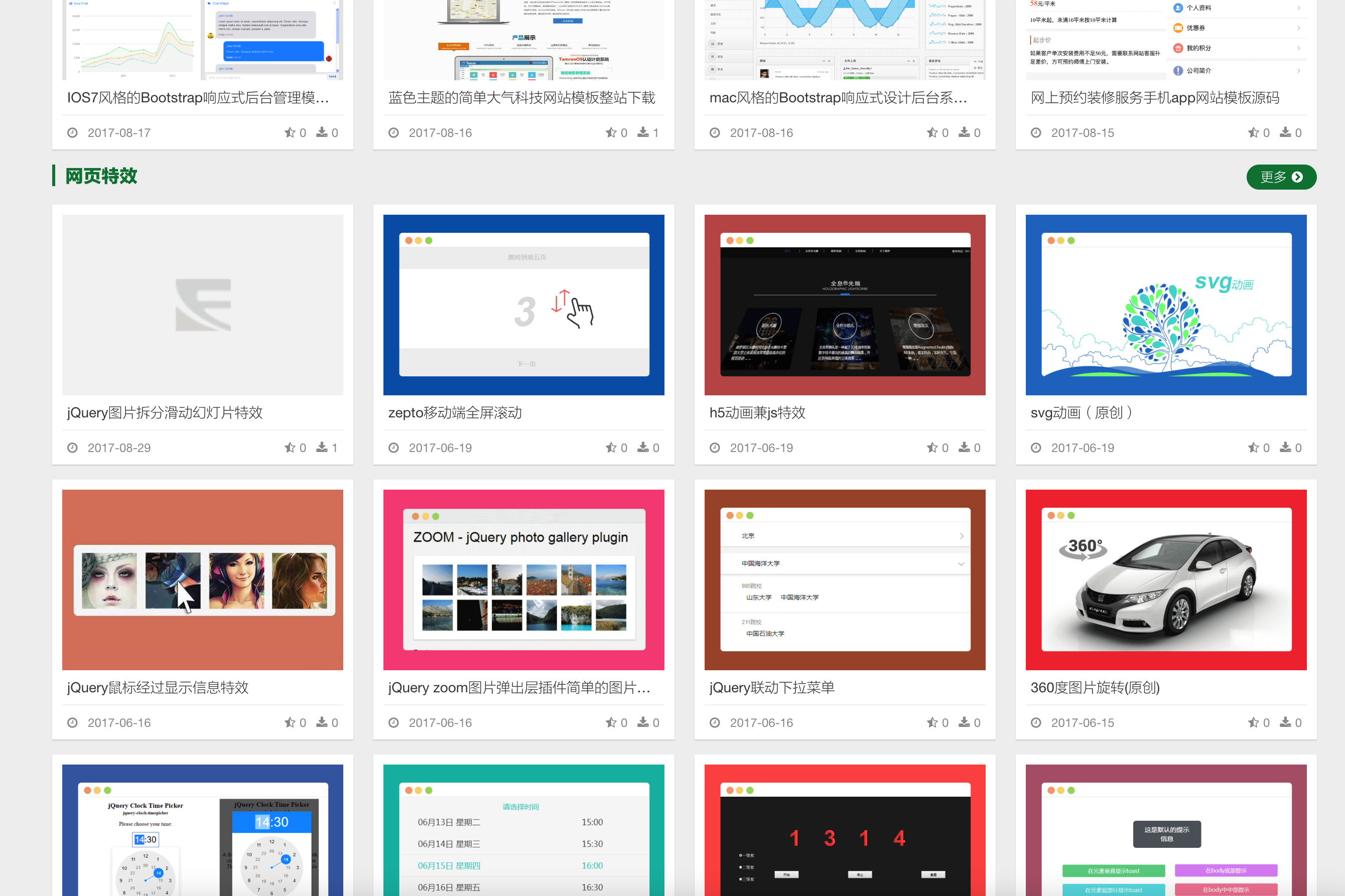The image size is (1345, 896).
Task: Open jQuery联动下拉菜单 title link
Action: pyautogui.click(x=772, y=687)
